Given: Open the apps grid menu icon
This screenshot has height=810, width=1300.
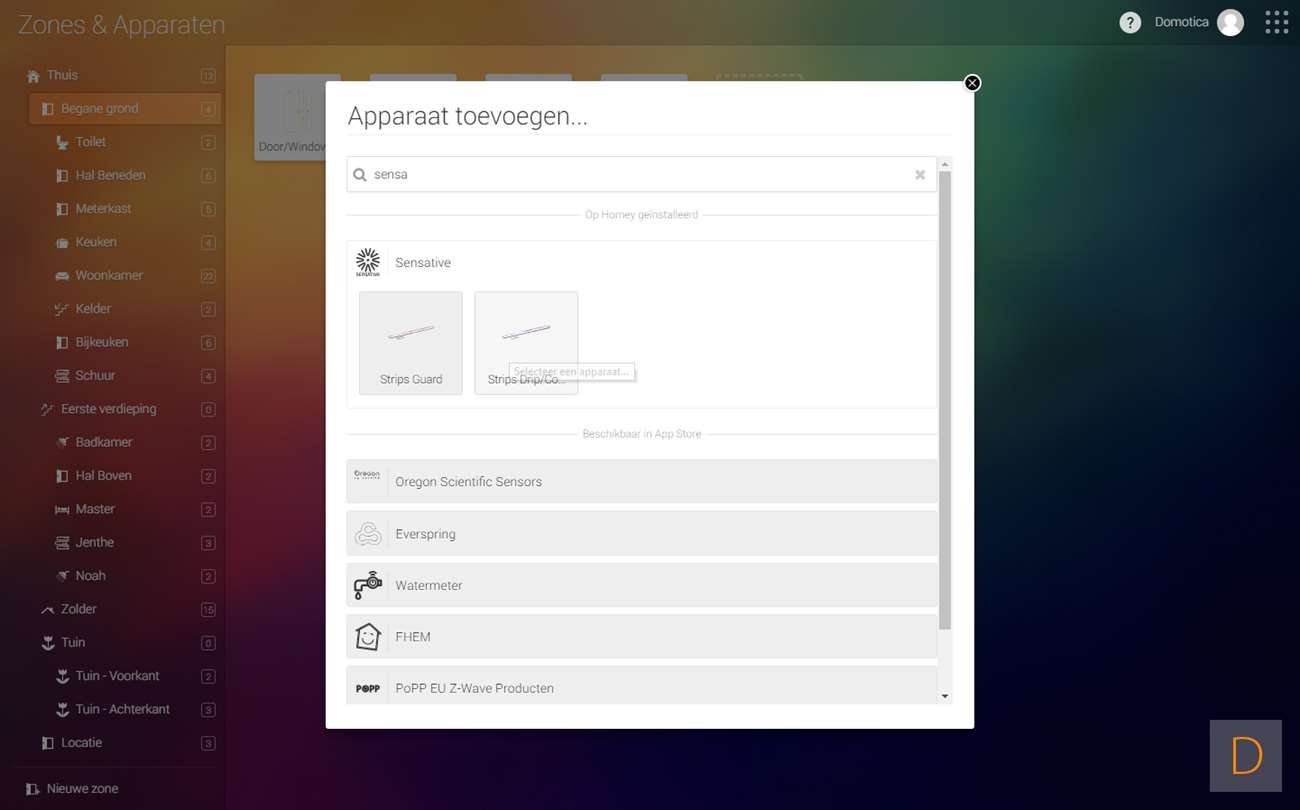Looking at the screenshot, I should click(1276, 22).
